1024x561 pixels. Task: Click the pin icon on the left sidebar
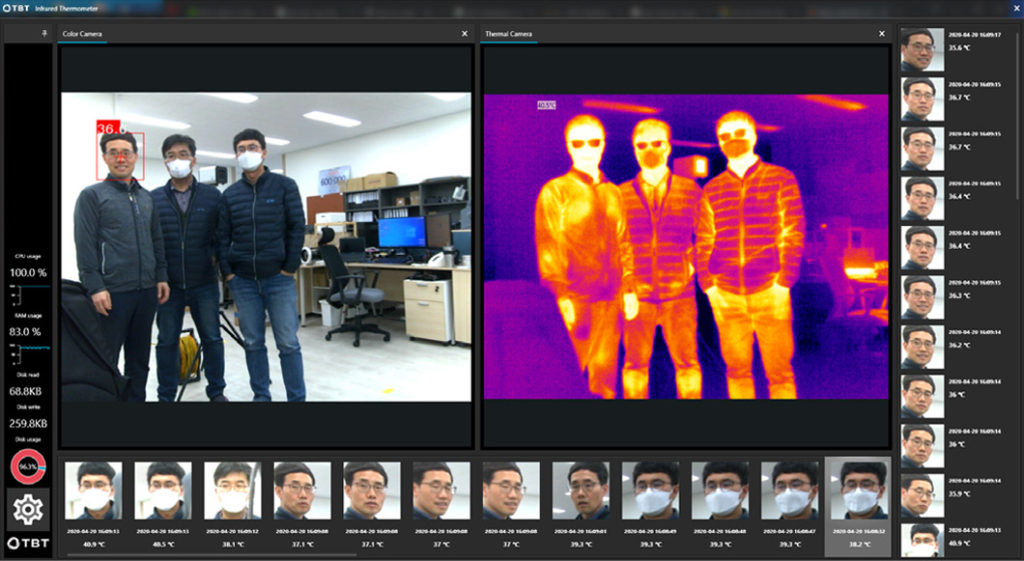pos(44,33)
